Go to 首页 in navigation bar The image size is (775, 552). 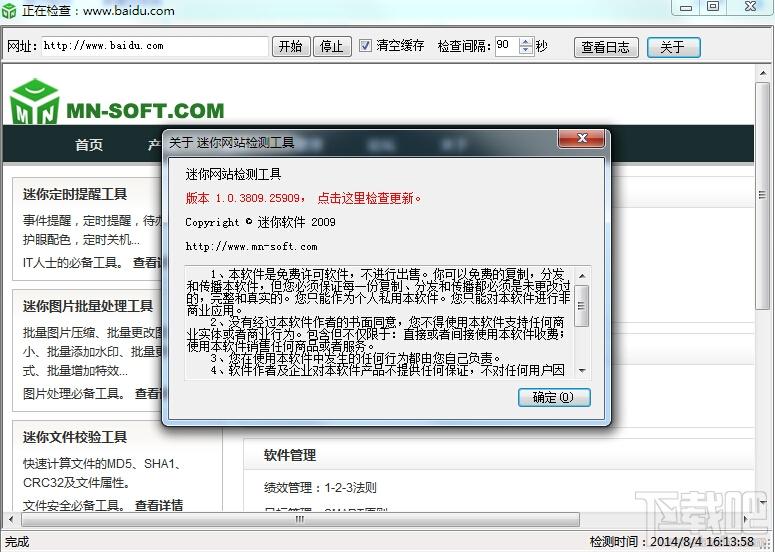[x=89, y=144]
